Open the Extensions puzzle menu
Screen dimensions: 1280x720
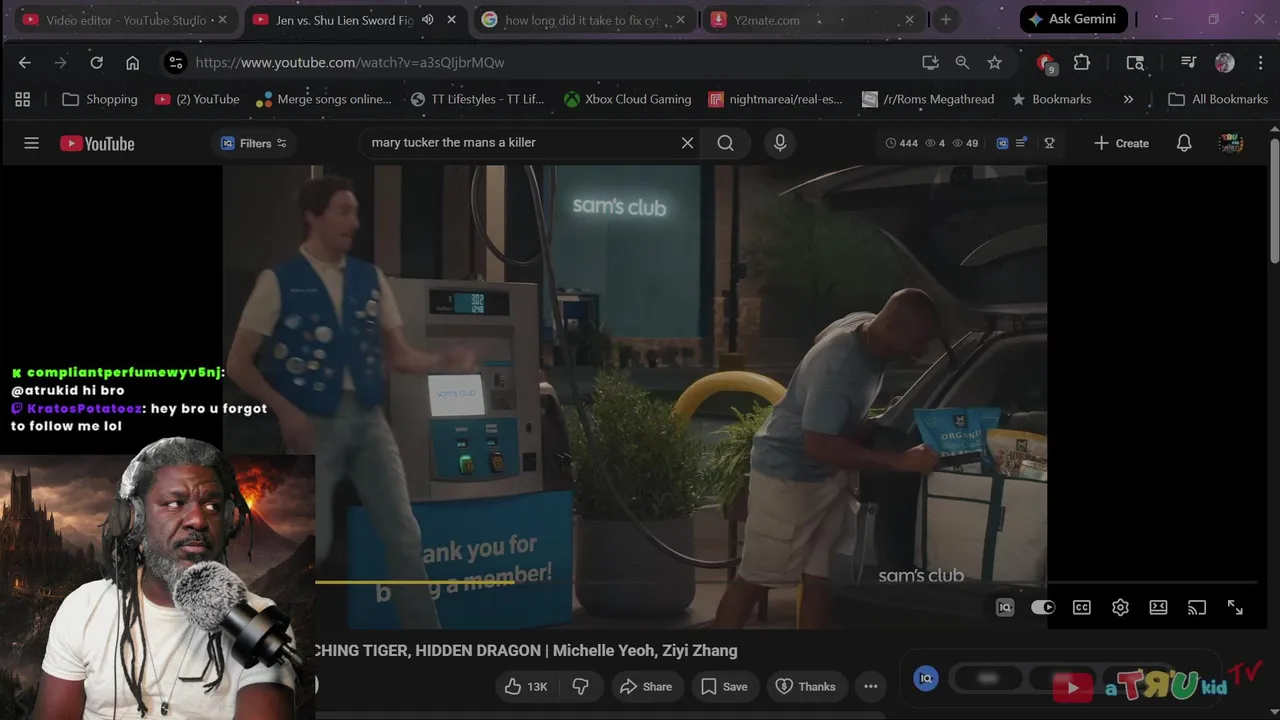tap(1082, 62)
